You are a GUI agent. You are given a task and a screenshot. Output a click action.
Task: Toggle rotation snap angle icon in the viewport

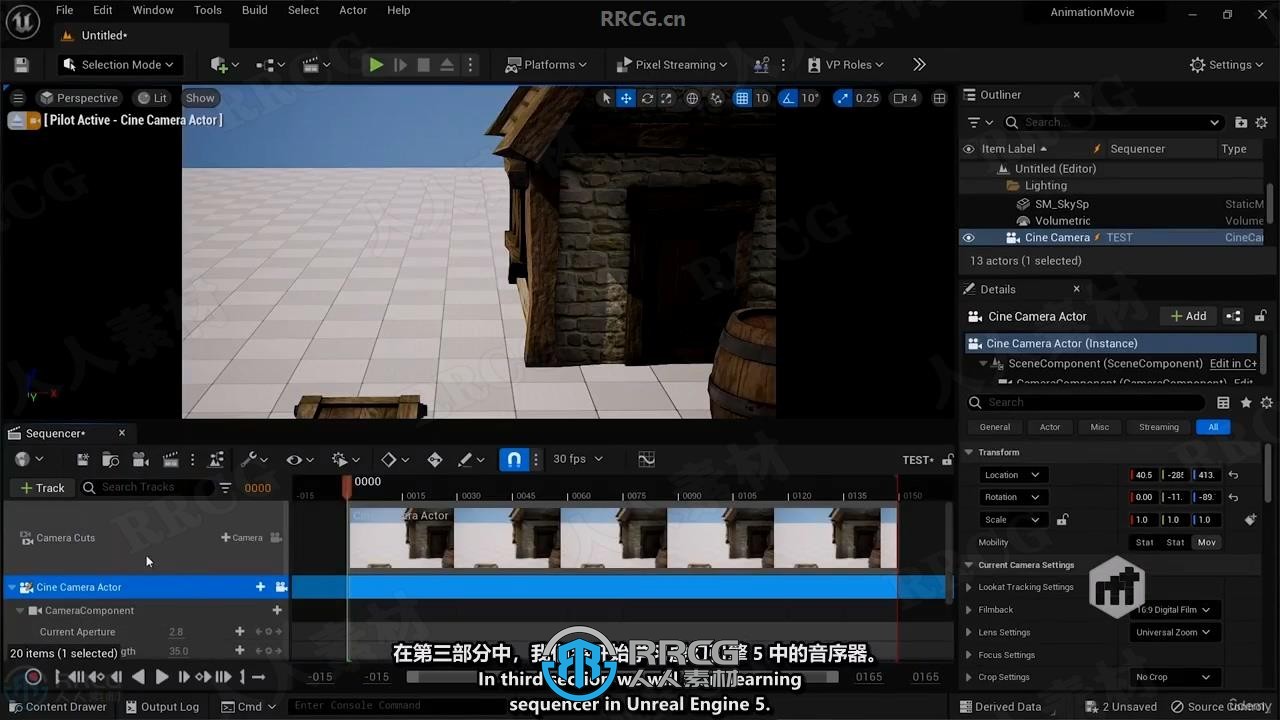click(788, 98)
